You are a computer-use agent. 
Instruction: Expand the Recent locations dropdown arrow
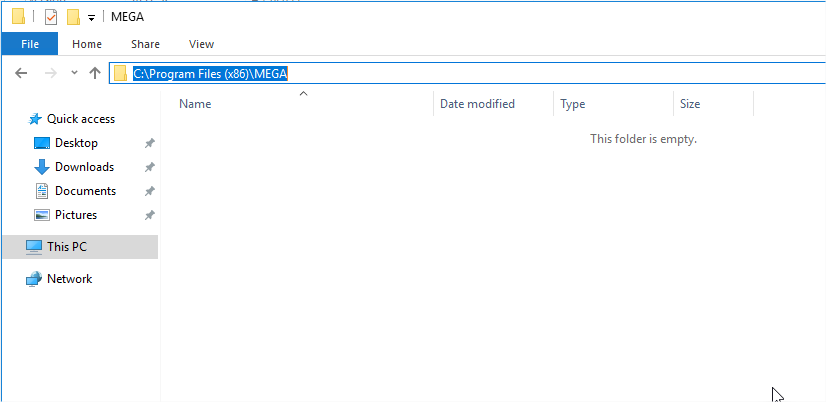[74, 73]
